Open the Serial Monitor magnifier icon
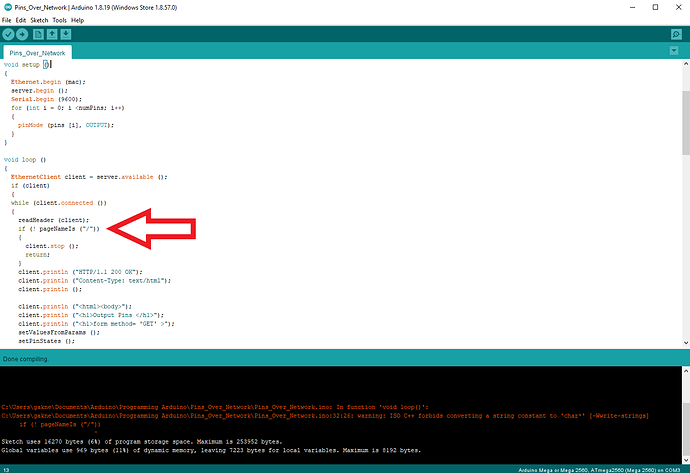 coord(676,34)
